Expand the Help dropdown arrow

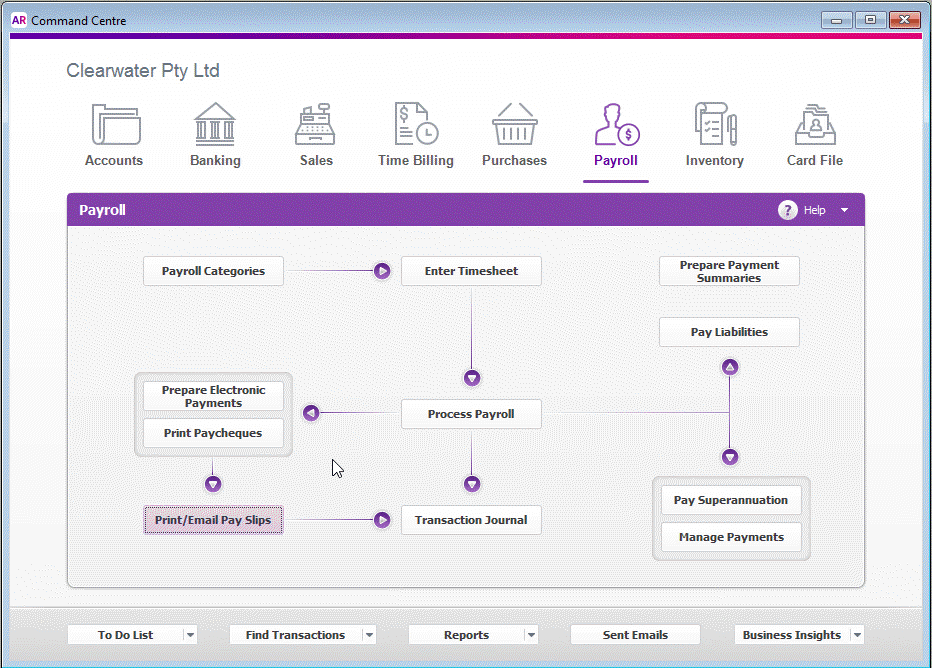point(845,210)
